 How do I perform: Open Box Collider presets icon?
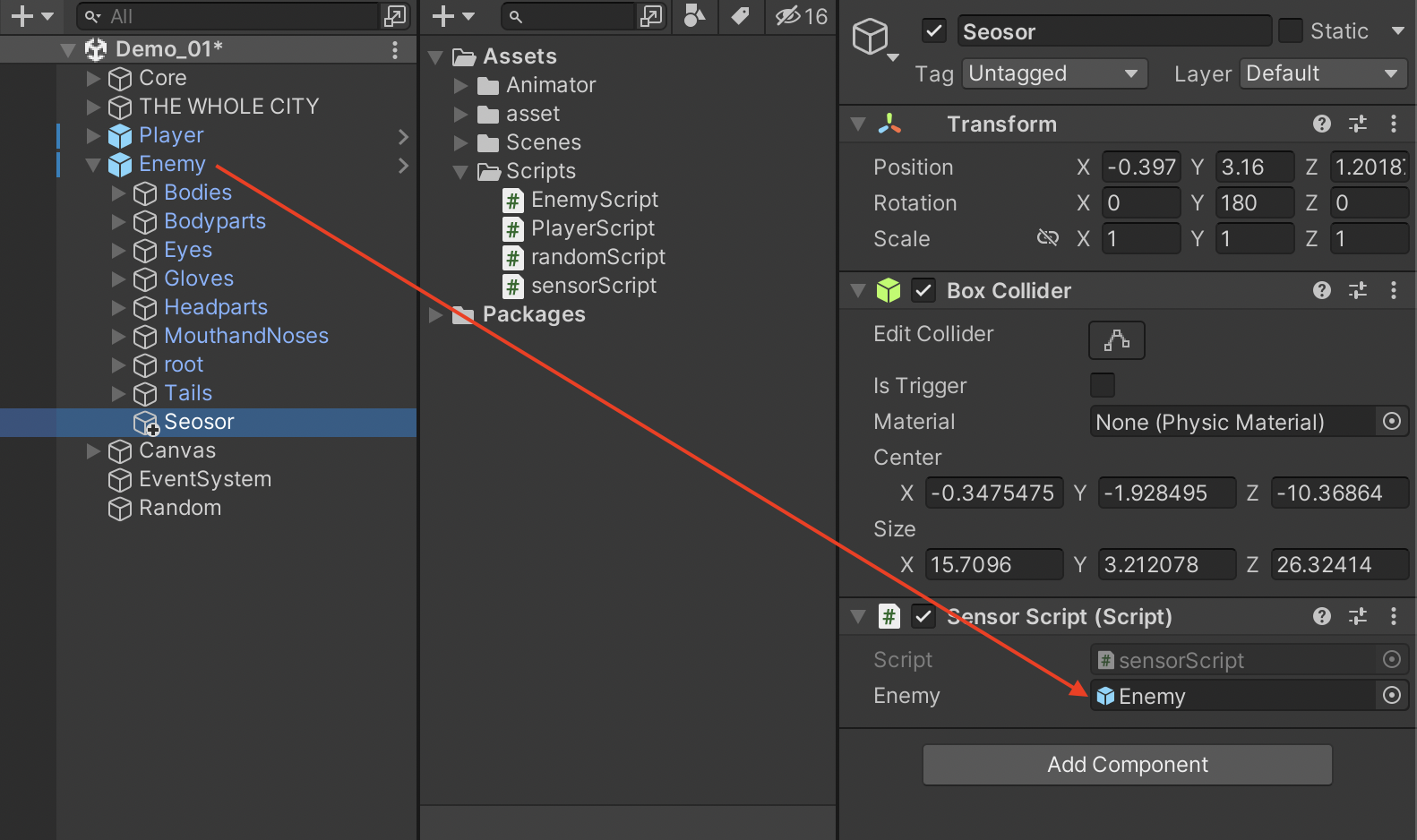point(1358,290)
